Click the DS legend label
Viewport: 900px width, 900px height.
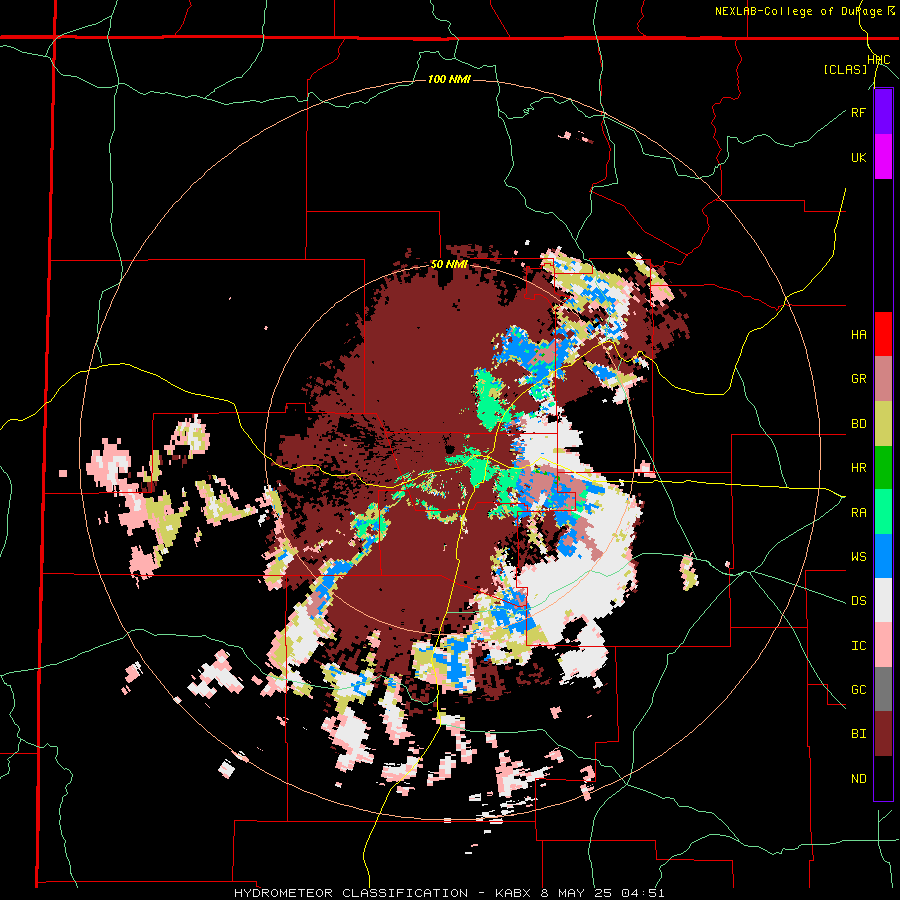[x=858, y=601]
